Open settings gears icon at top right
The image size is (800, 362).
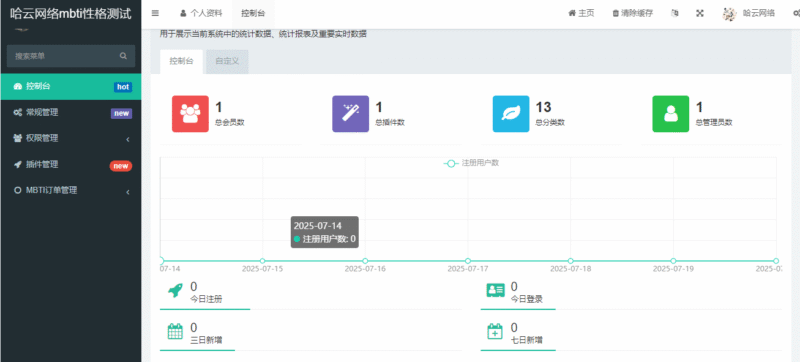796,13
